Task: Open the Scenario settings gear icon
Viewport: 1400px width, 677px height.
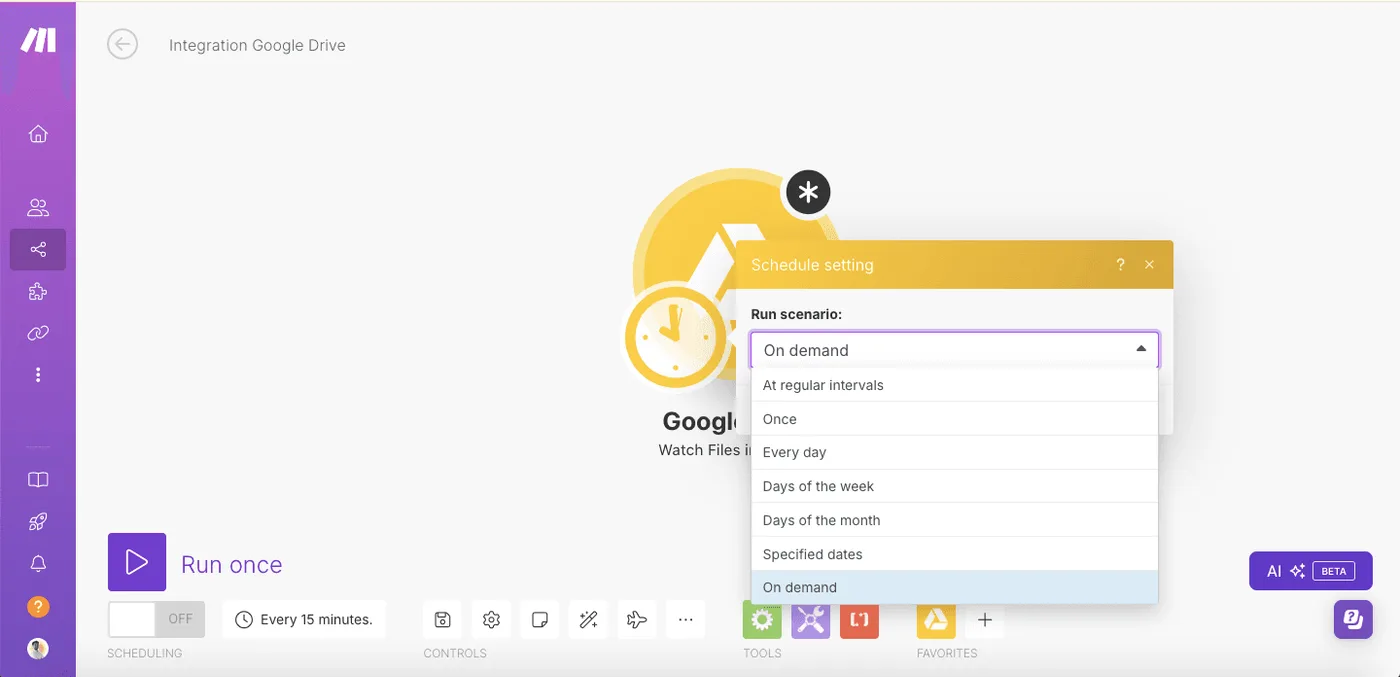Action: pyautogui.click(x=491, y=620)
